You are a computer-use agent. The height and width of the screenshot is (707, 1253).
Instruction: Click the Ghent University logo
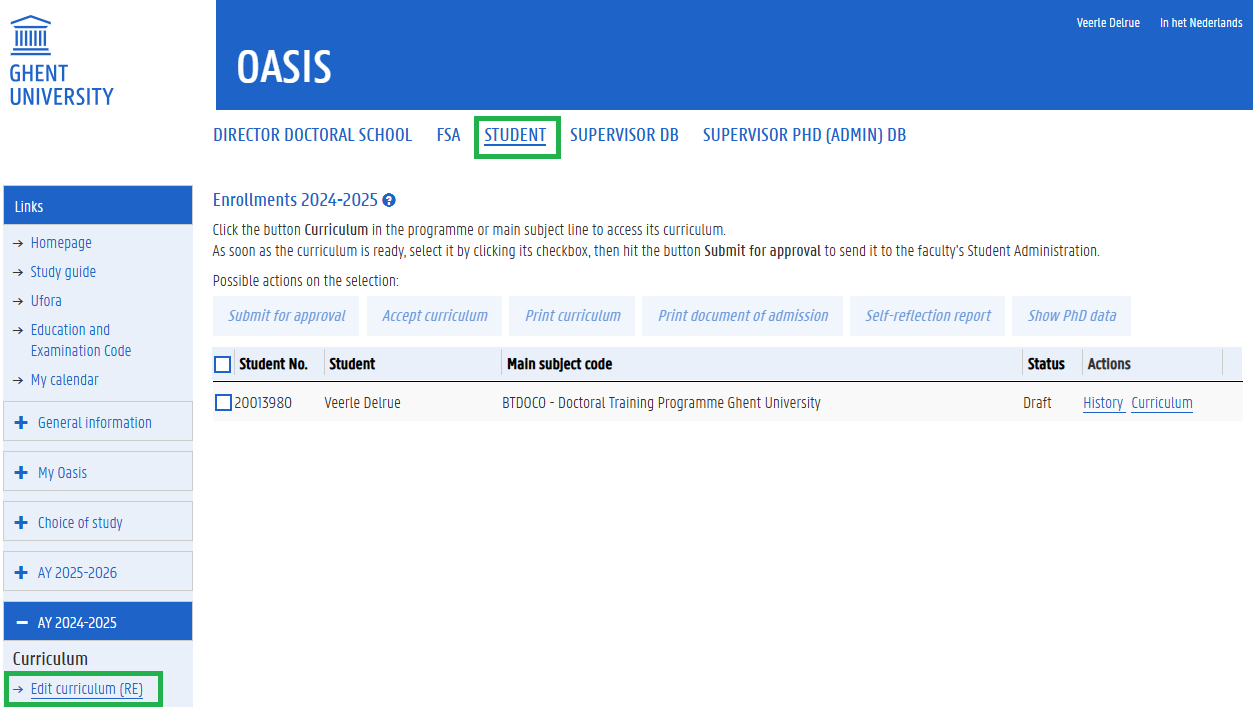pos(61,61)
